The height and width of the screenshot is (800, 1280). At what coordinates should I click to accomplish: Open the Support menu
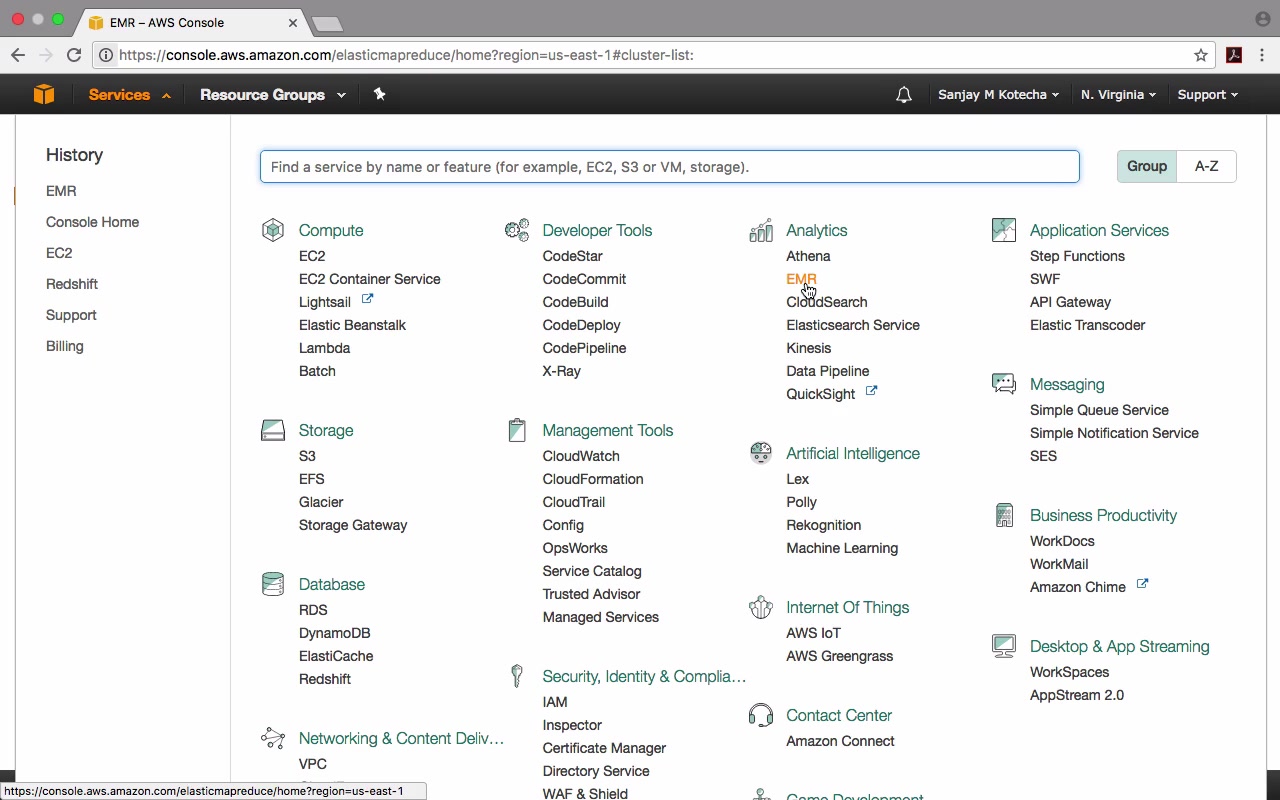[1207, 95]
